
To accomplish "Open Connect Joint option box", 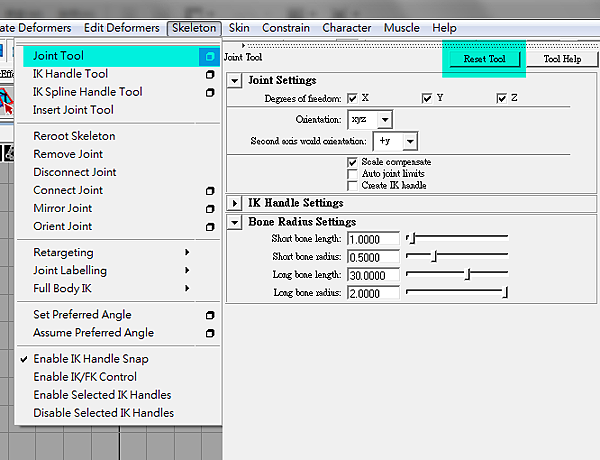I will tap(210, 191).
